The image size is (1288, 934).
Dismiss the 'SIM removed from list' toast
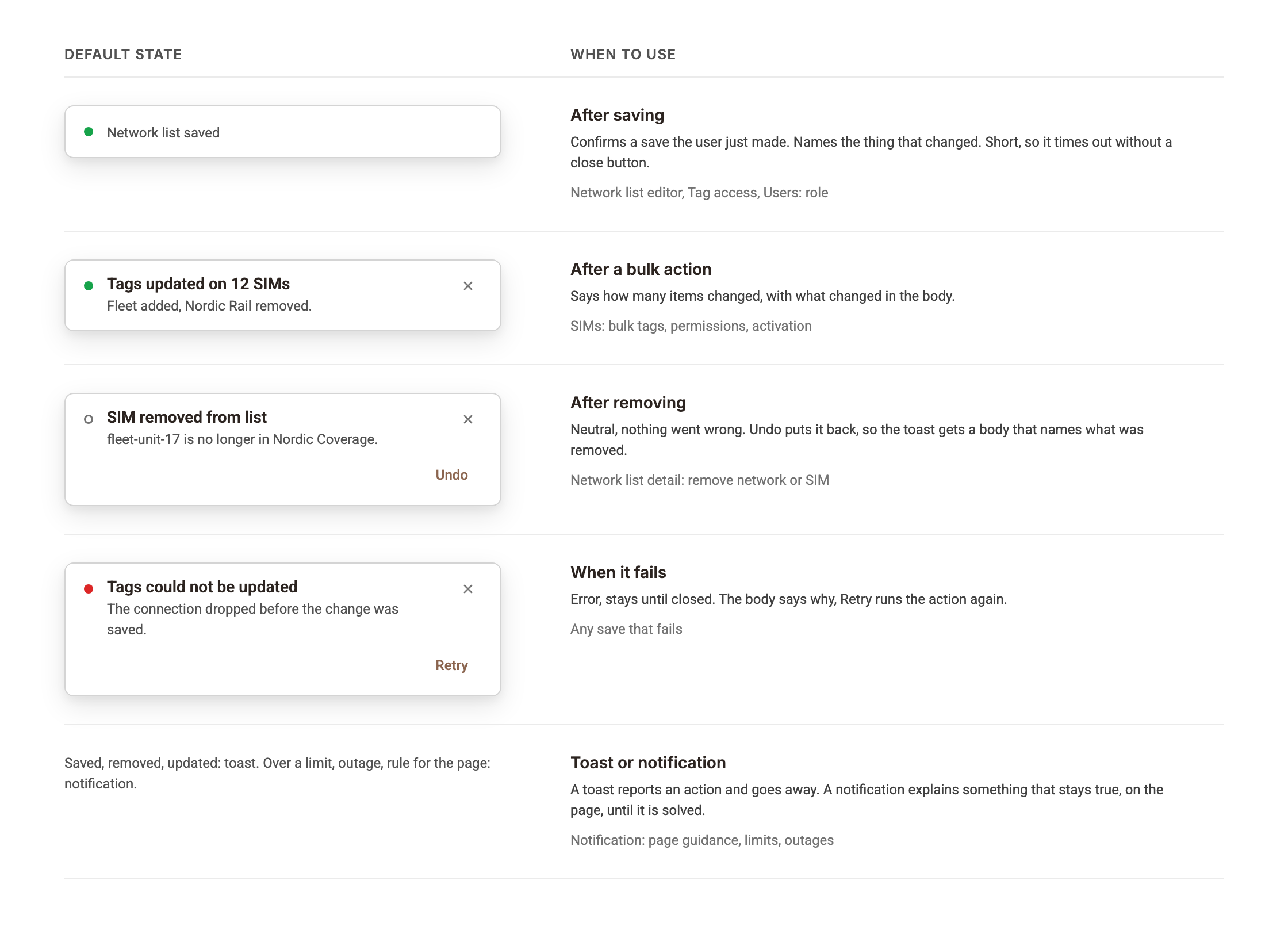point(468,419)
